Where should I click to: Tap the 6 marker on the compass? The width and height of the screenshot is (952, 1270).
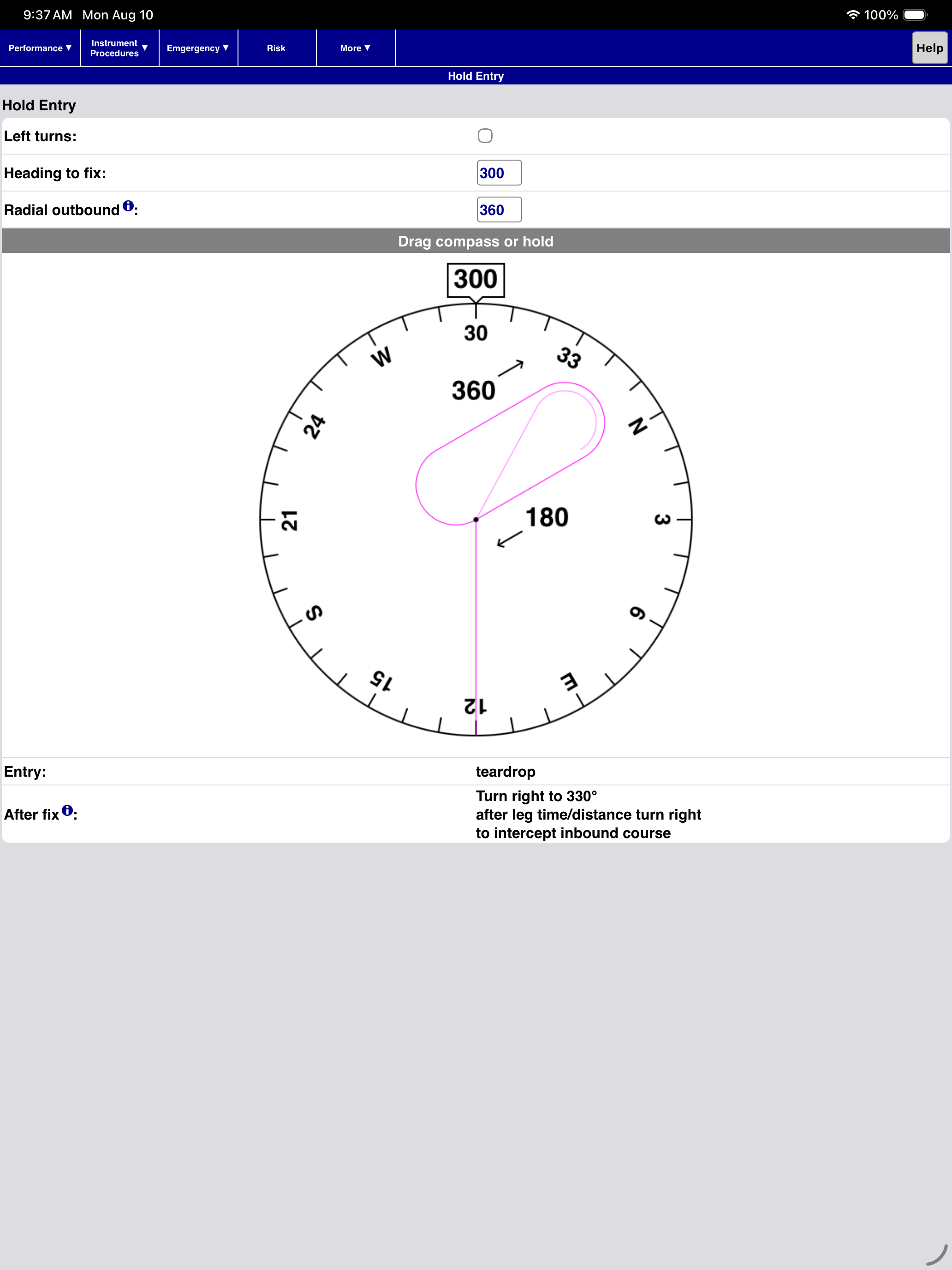[x=638, y=612]
